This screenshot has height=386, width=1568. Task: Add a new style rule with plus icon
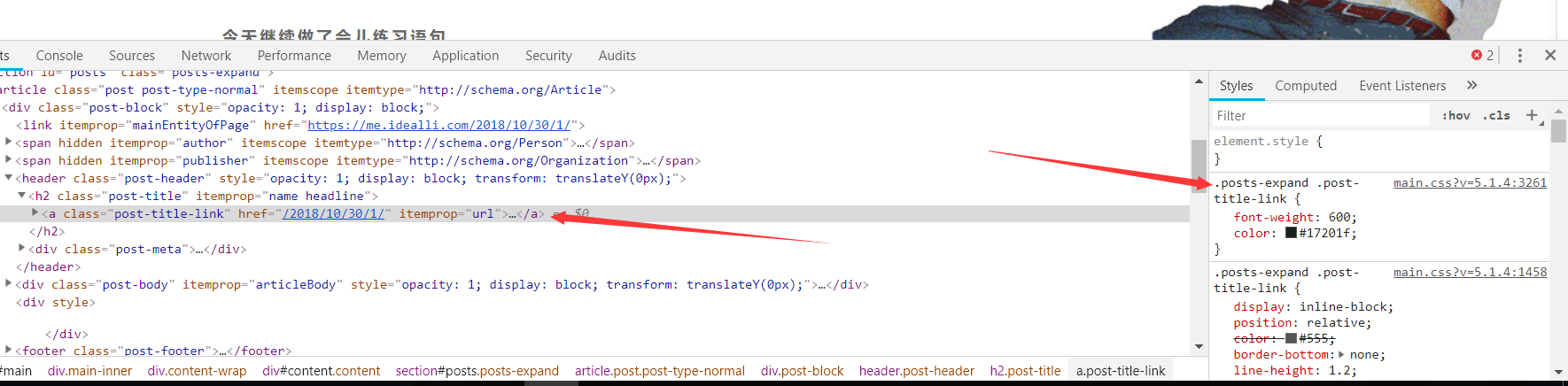1532,115
